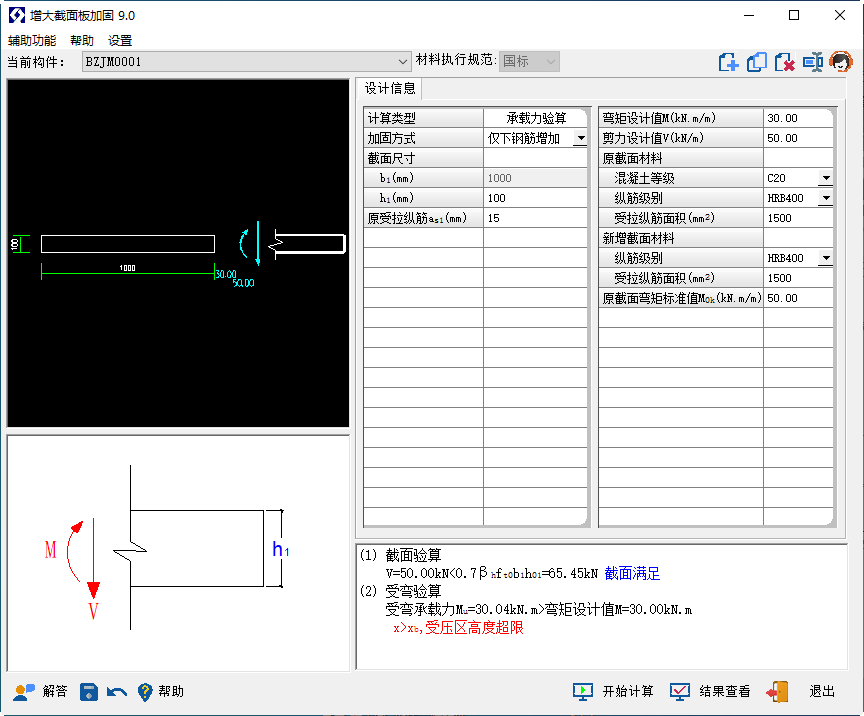Click the 开始计算 button

(614, 691)
